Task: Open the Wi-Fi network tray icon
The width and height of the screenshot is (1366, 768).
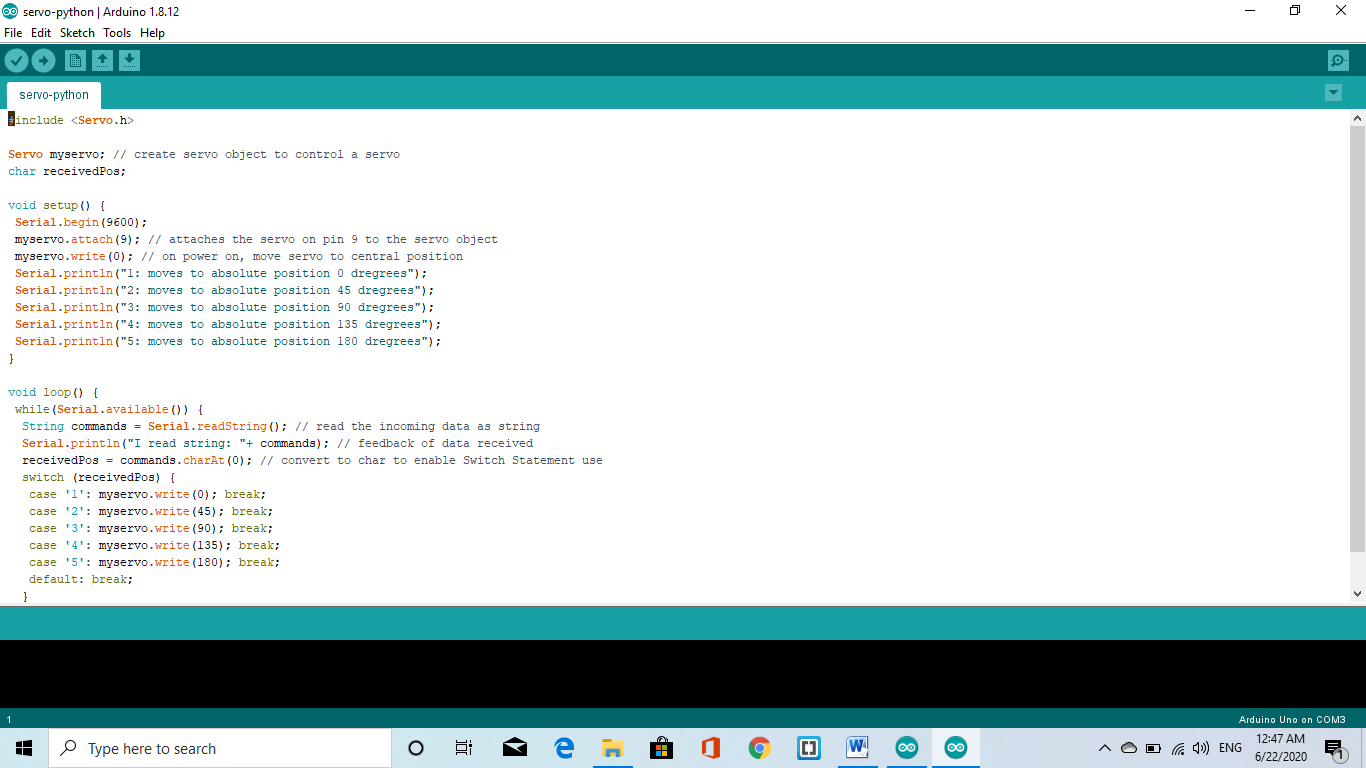Action: point(1178,748)
